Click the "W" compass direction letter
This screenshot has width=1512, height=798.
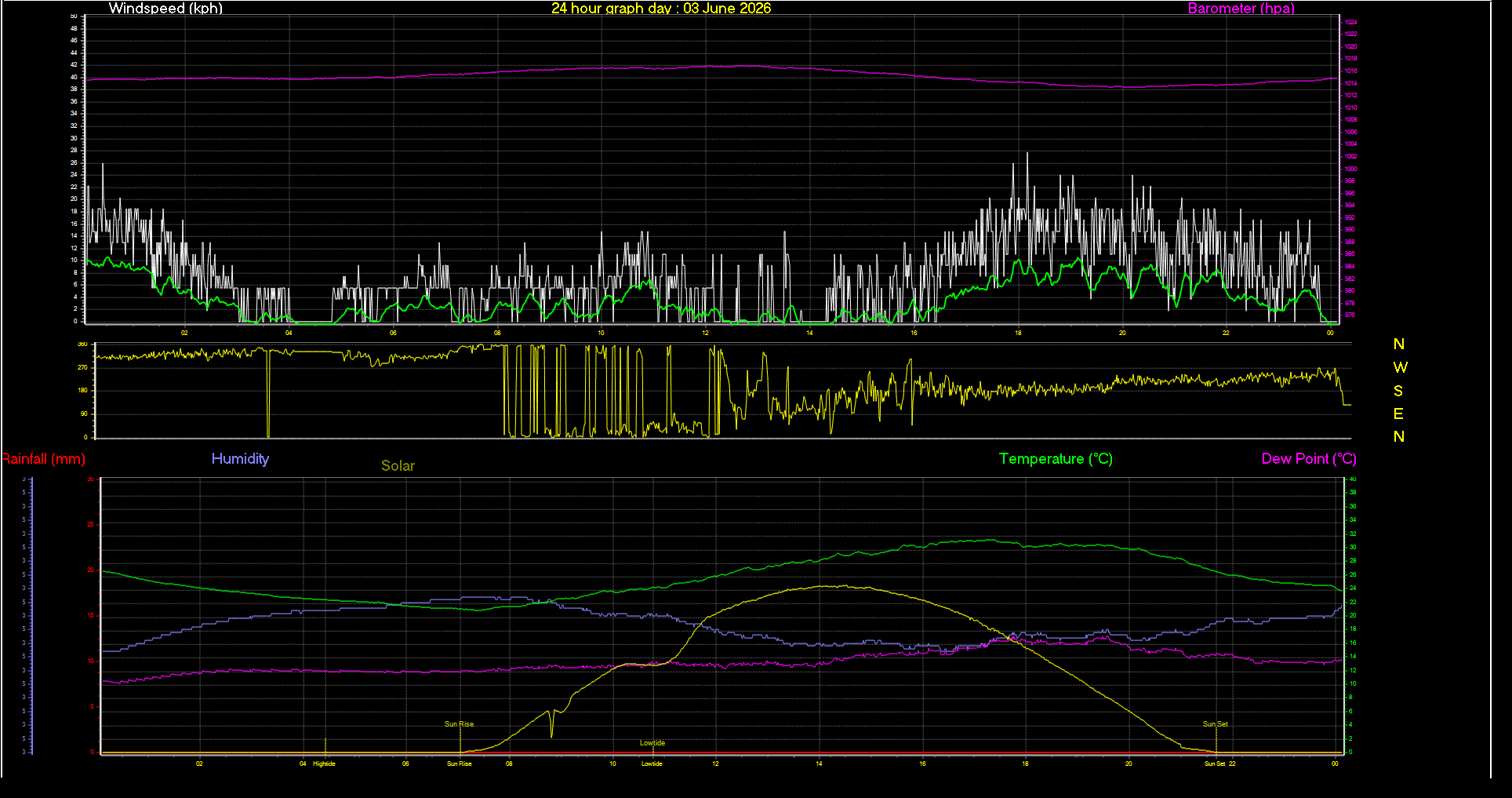(1400, 367)
